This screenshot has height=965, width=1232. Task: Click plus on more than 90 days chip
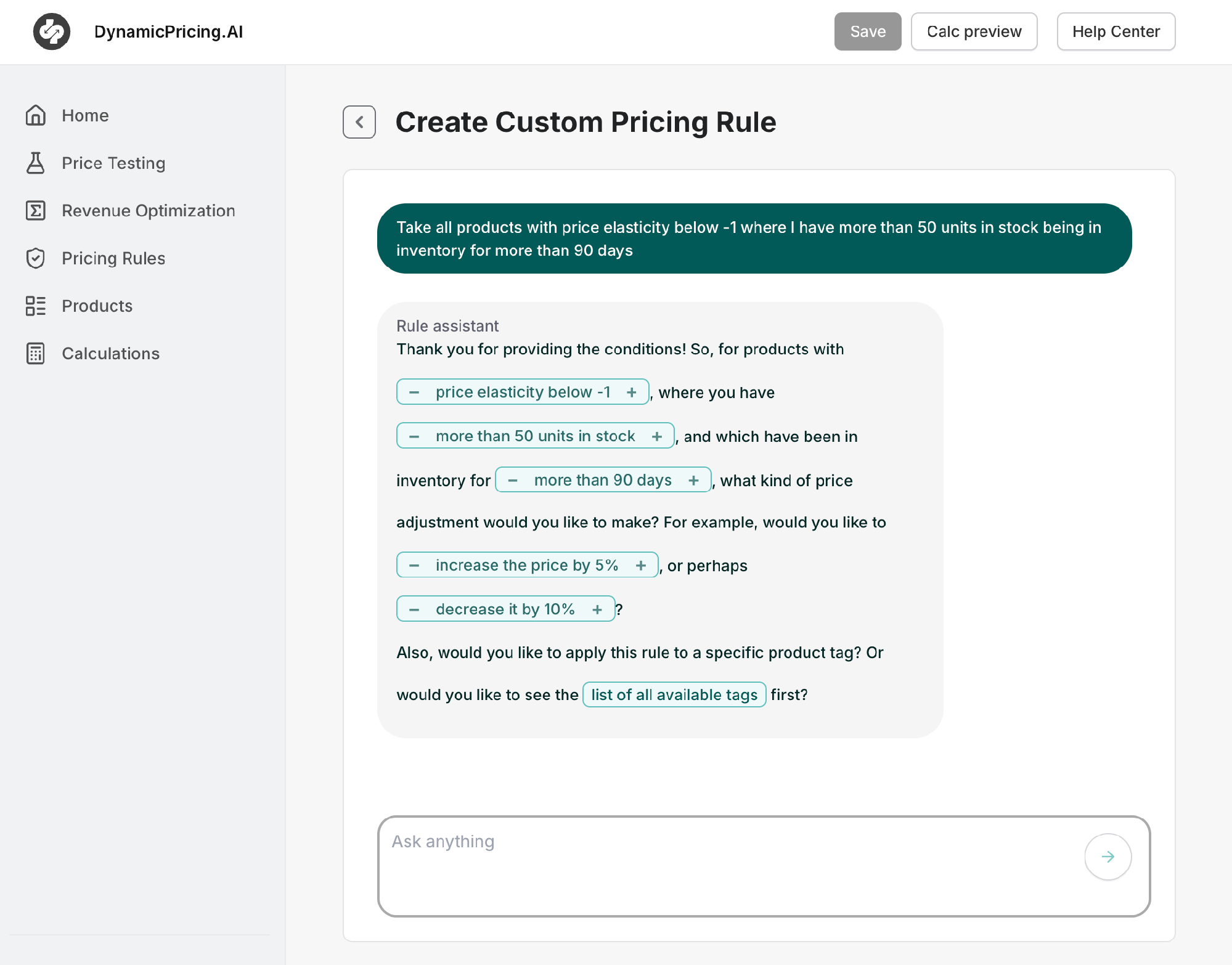click(x=694, y=480)
